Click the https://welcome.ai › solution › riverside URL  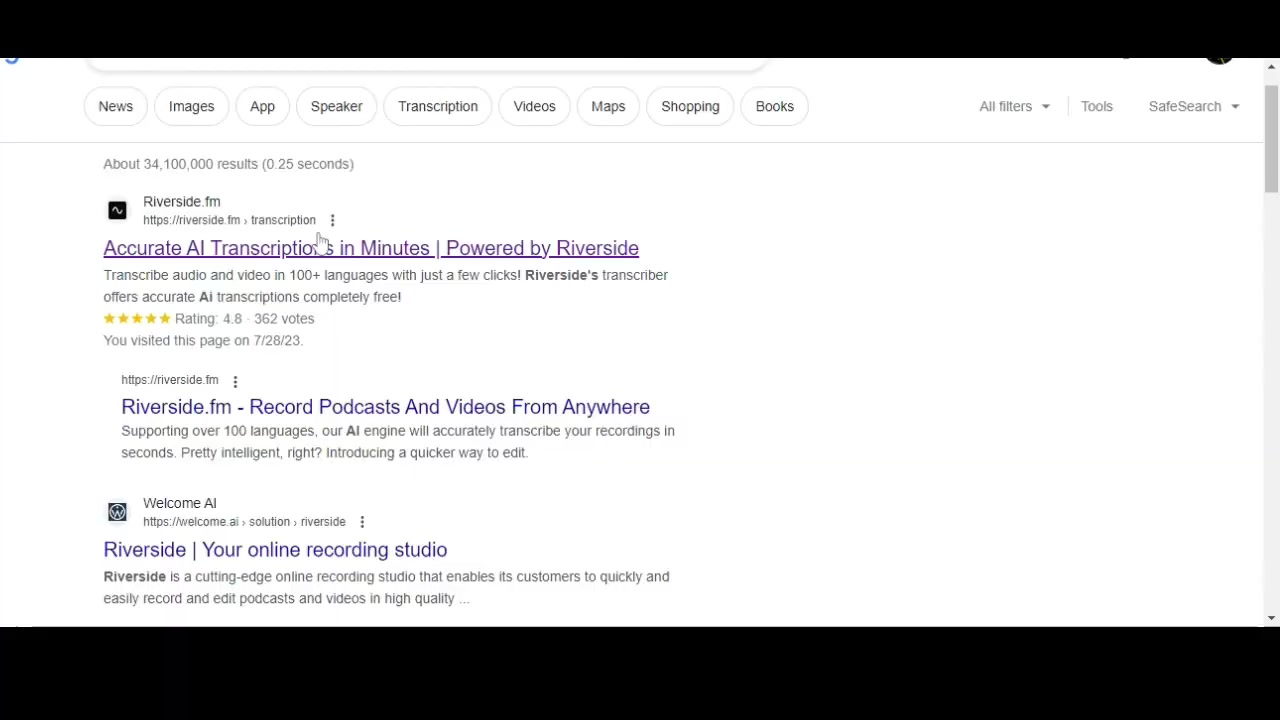[244, 522]
